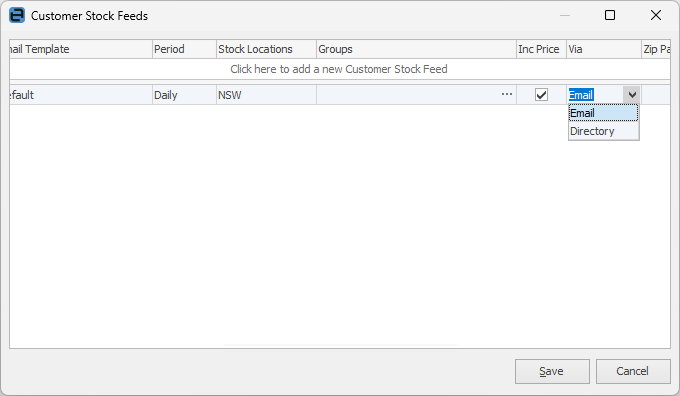This screenshot has height=396, width=680.
Task: Collapse the Via dropdown arrow
Action: [x=632, y=95]
